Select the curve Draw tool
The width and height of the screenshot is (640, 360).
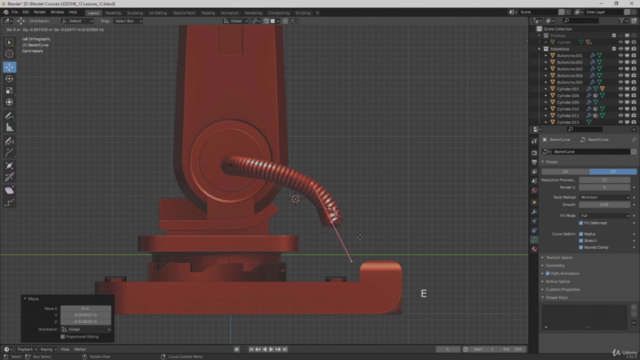(9, 141)
